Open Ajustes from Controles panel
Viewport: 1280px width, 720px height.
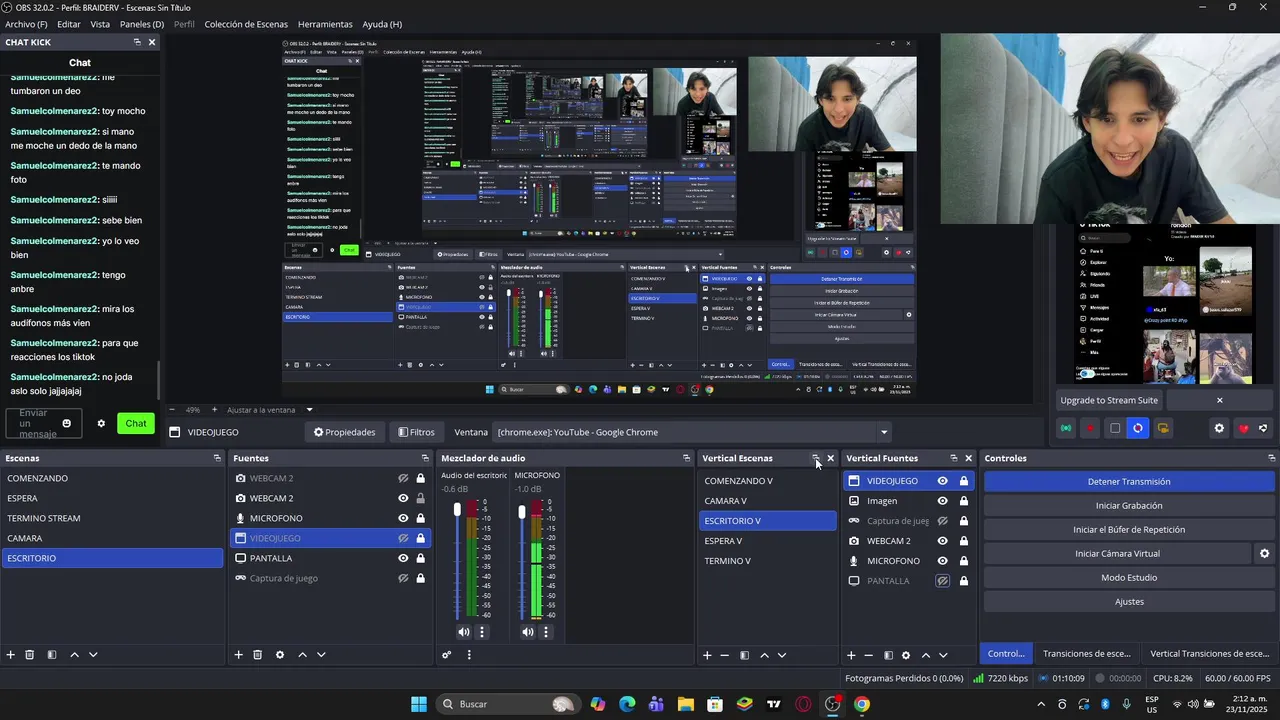point(1129,602)
